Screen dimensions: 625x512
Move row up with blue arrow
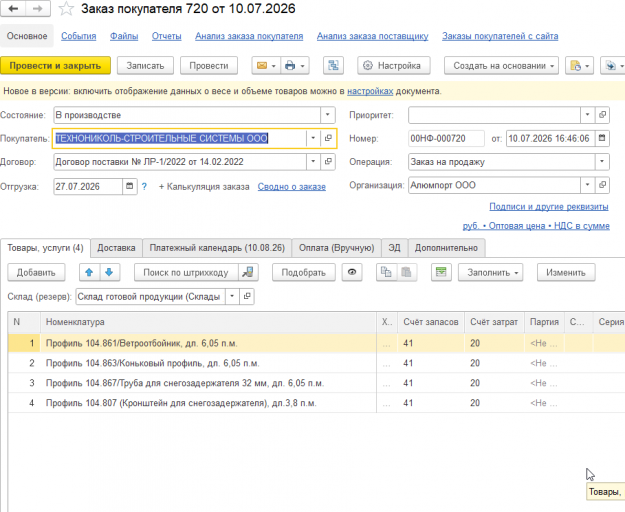click(x=89, y=273)
